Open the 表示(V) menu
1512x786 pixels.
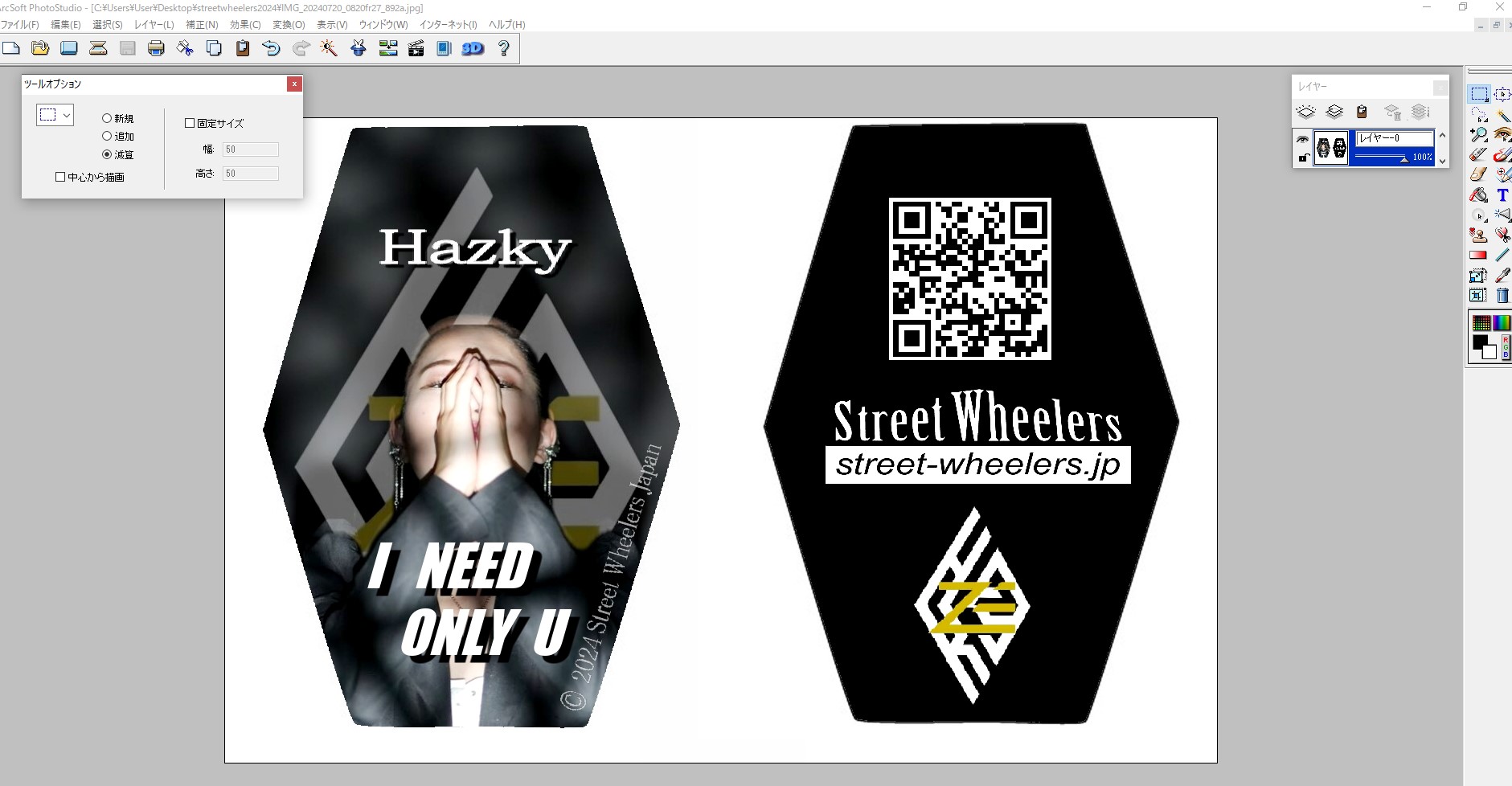tap(332, 25)
